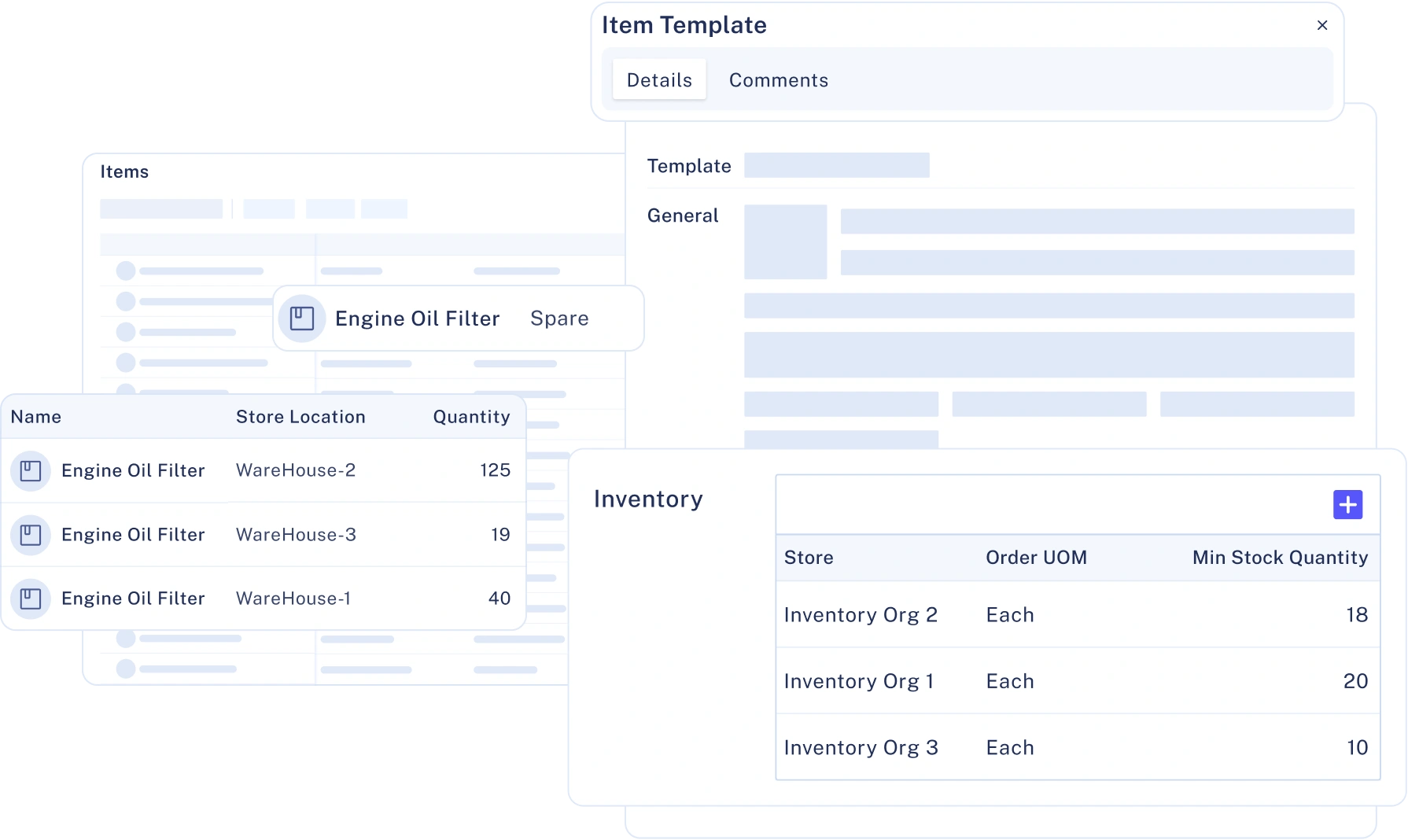Image resolution: width=1408 pixels, height=840 pixels.
Task: Select the Inventory Org 1 store entry
Action: click(859, 681)
